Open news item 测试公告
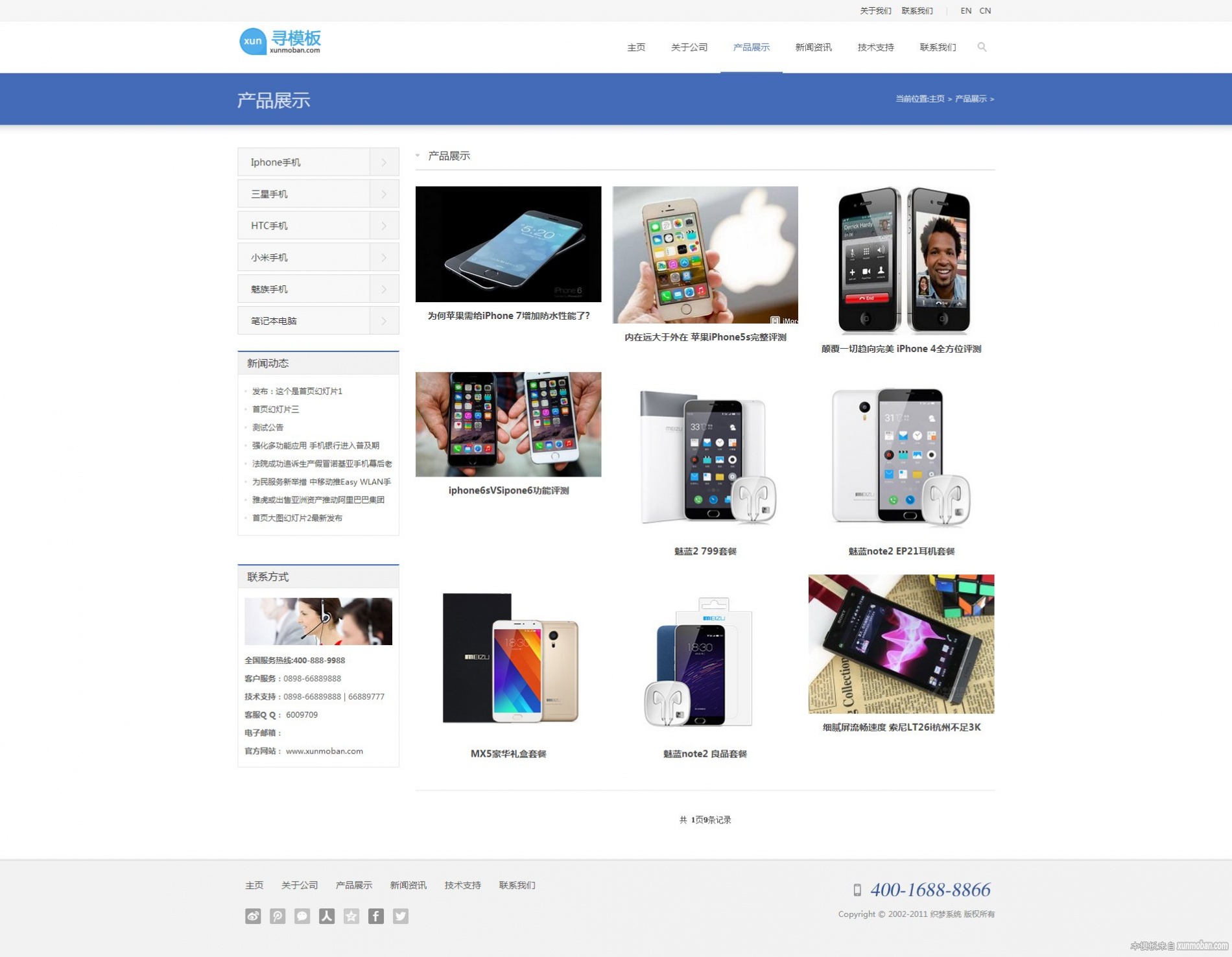The image size is (1232, 957). [x=268, y=427]
